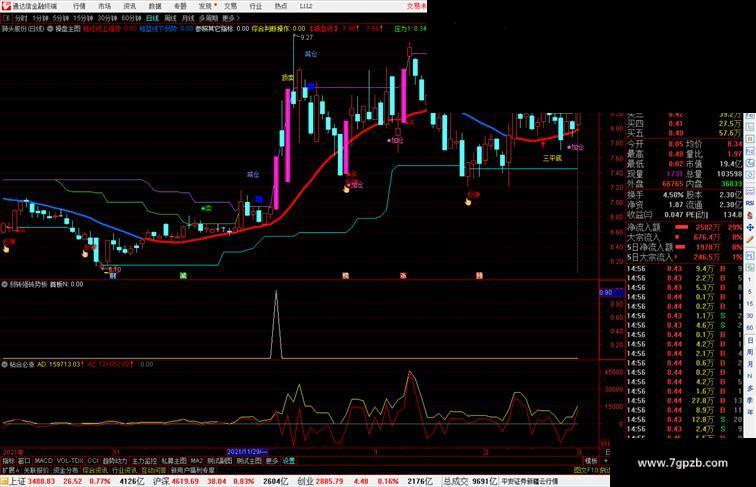Select the 月线 monthly period
Screen dimensions: 756x487
(188, 18)
